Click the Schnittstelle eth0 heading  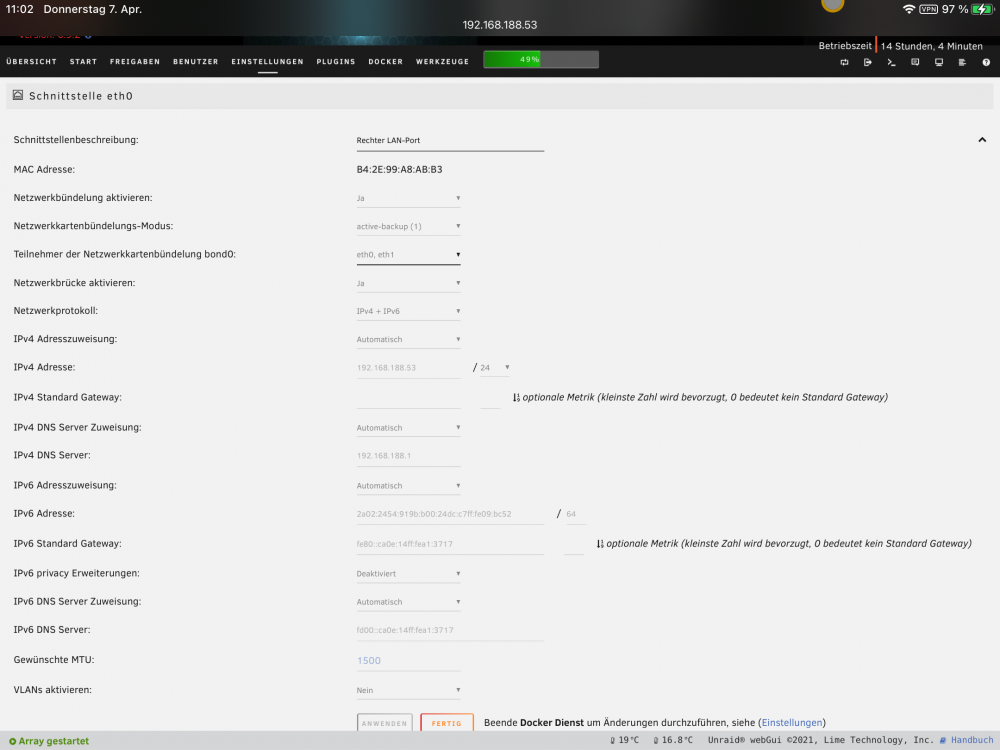coord(81,96)
